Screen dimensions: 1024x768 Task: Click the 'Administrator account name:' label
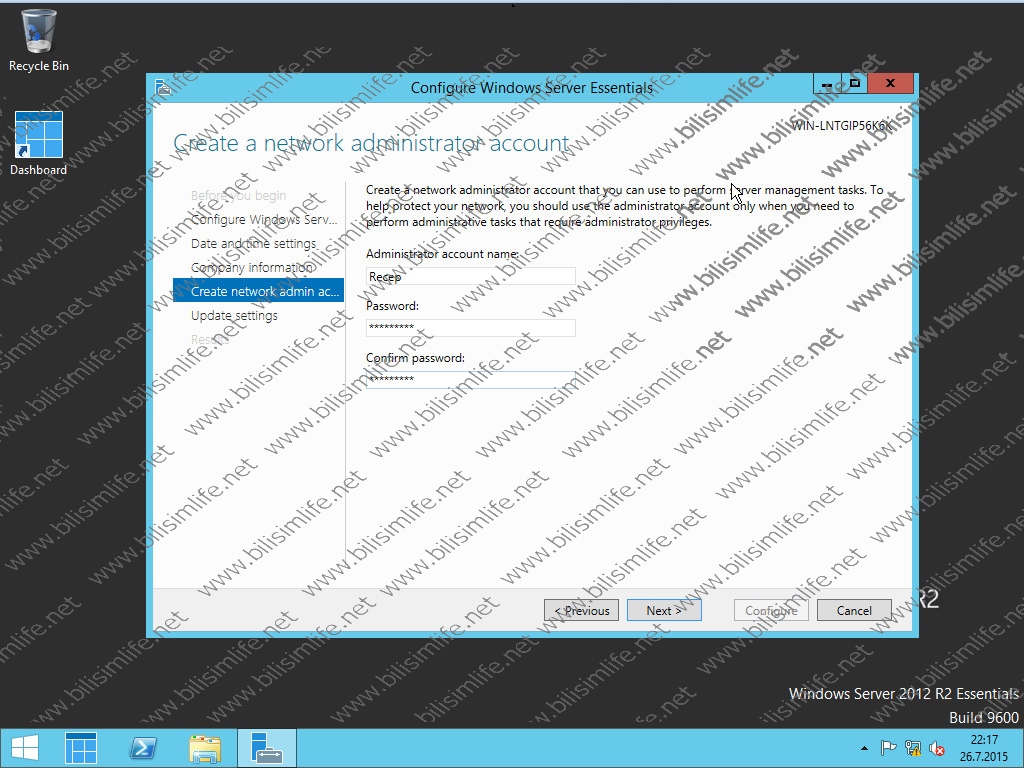pyautogui.click(x=442, y=254)
